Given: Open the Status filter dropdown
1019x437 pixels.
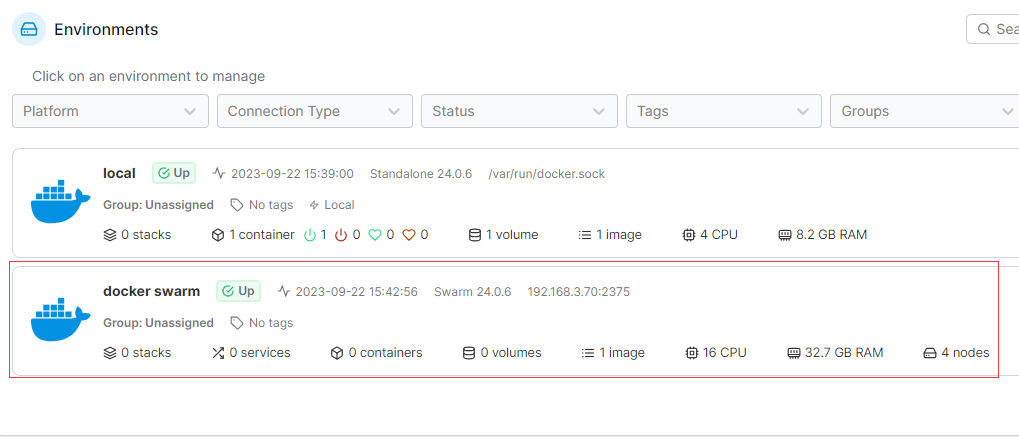Looking at the screenshot, I should pos(519,111).
